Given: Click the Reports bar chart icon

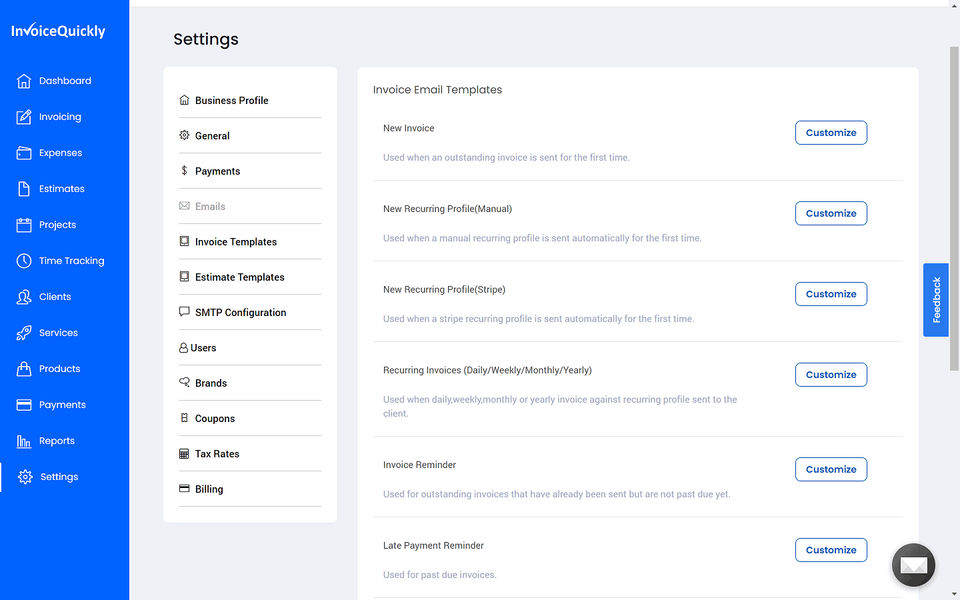Looking at the screenshot, I should click(23, 441).
